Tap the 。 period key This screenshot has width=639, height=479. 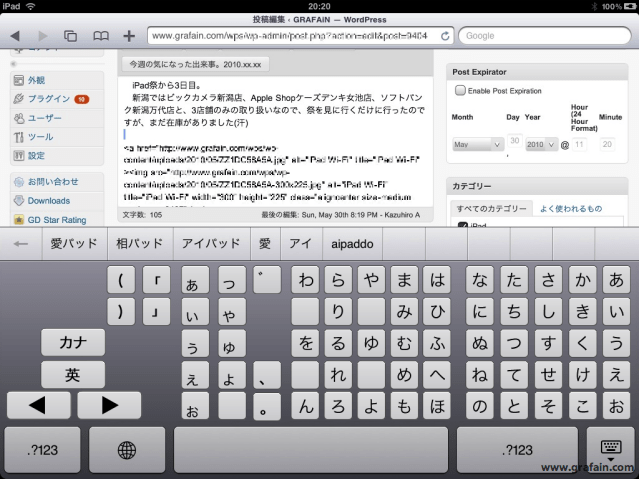[267, 406]
